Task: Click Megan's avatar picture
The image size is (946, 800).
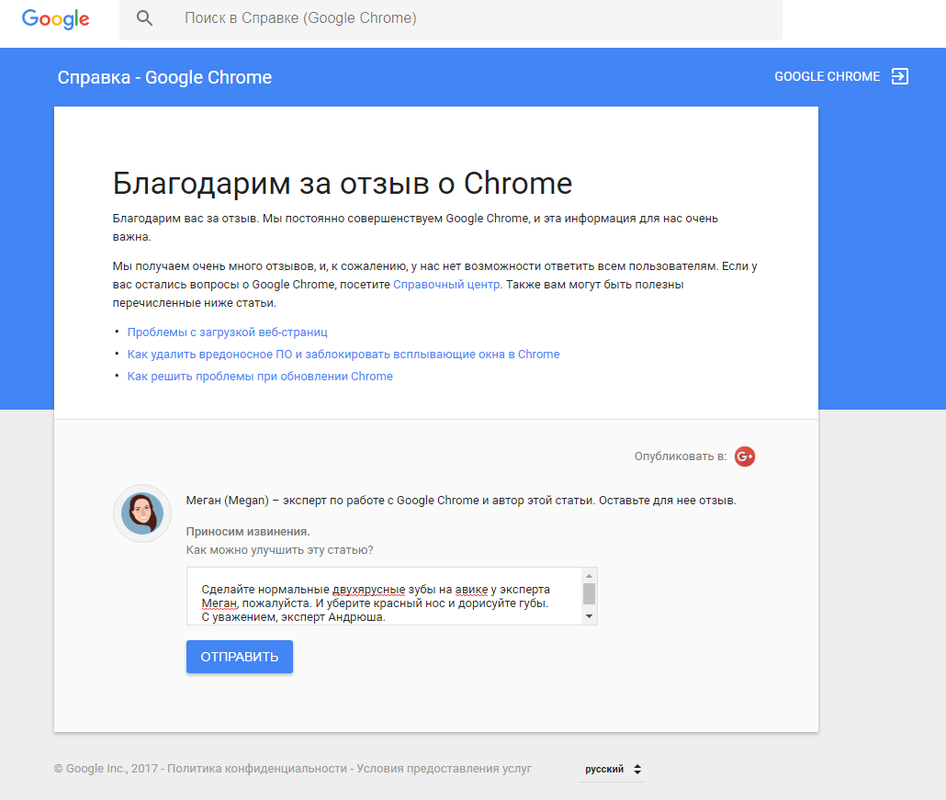Action: [x=142, y=513]
